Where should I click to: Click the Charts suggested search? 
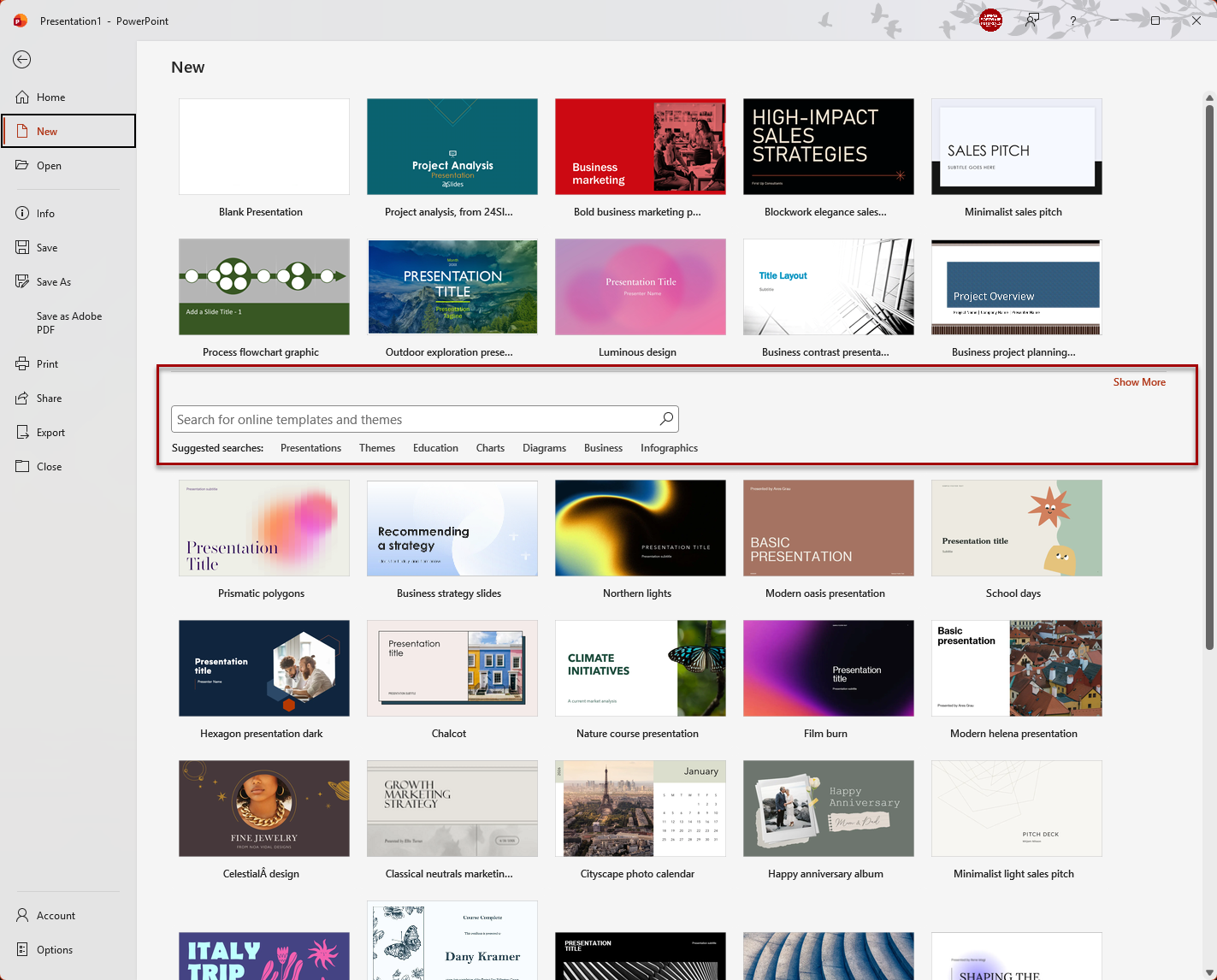click(490, 447)
